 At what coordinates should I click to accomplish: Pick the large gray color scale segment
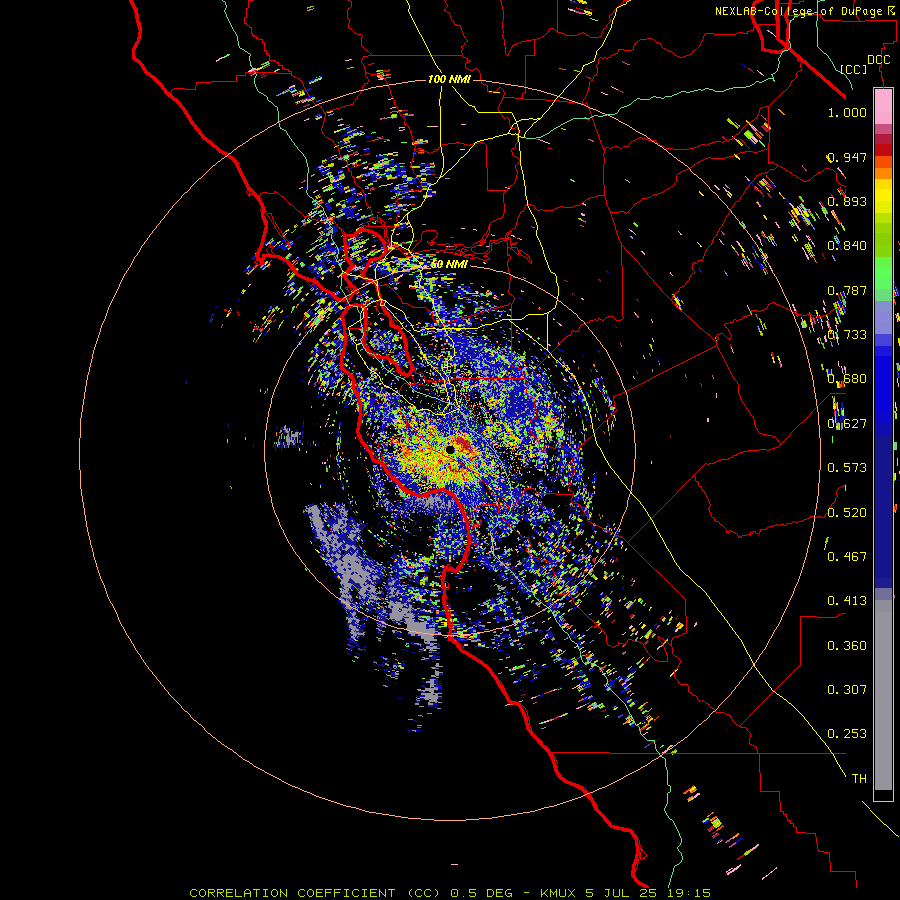883,696
